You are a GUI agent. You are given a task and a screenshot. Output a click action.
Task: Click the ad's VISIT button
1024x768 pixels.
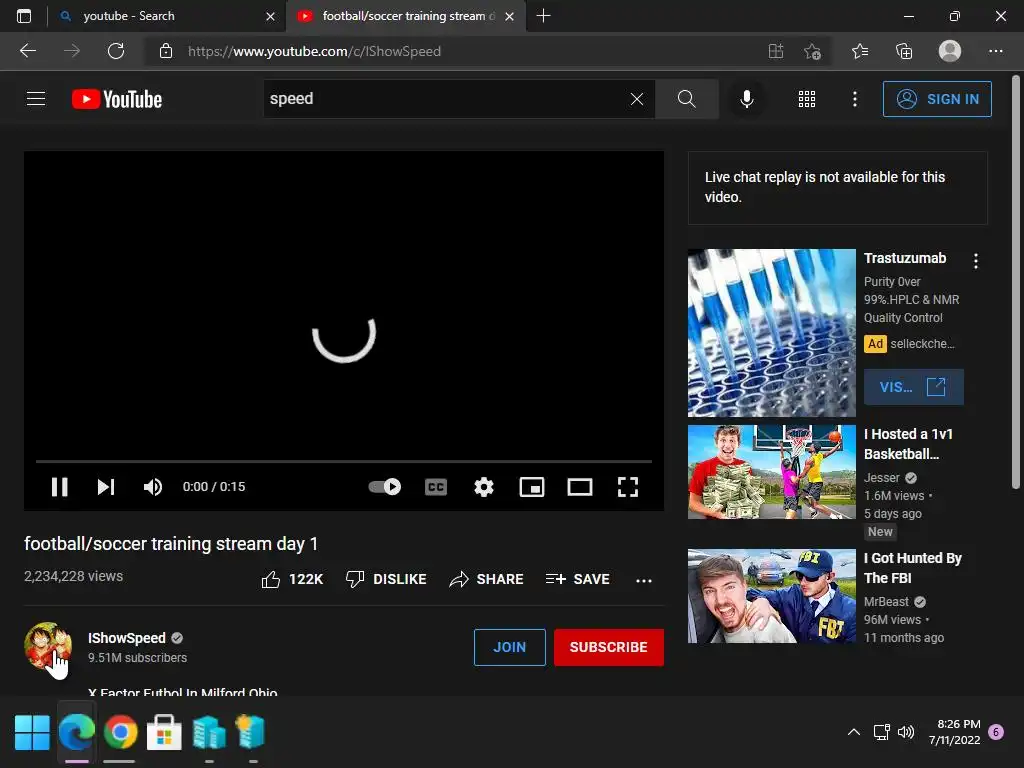(913, 387)
